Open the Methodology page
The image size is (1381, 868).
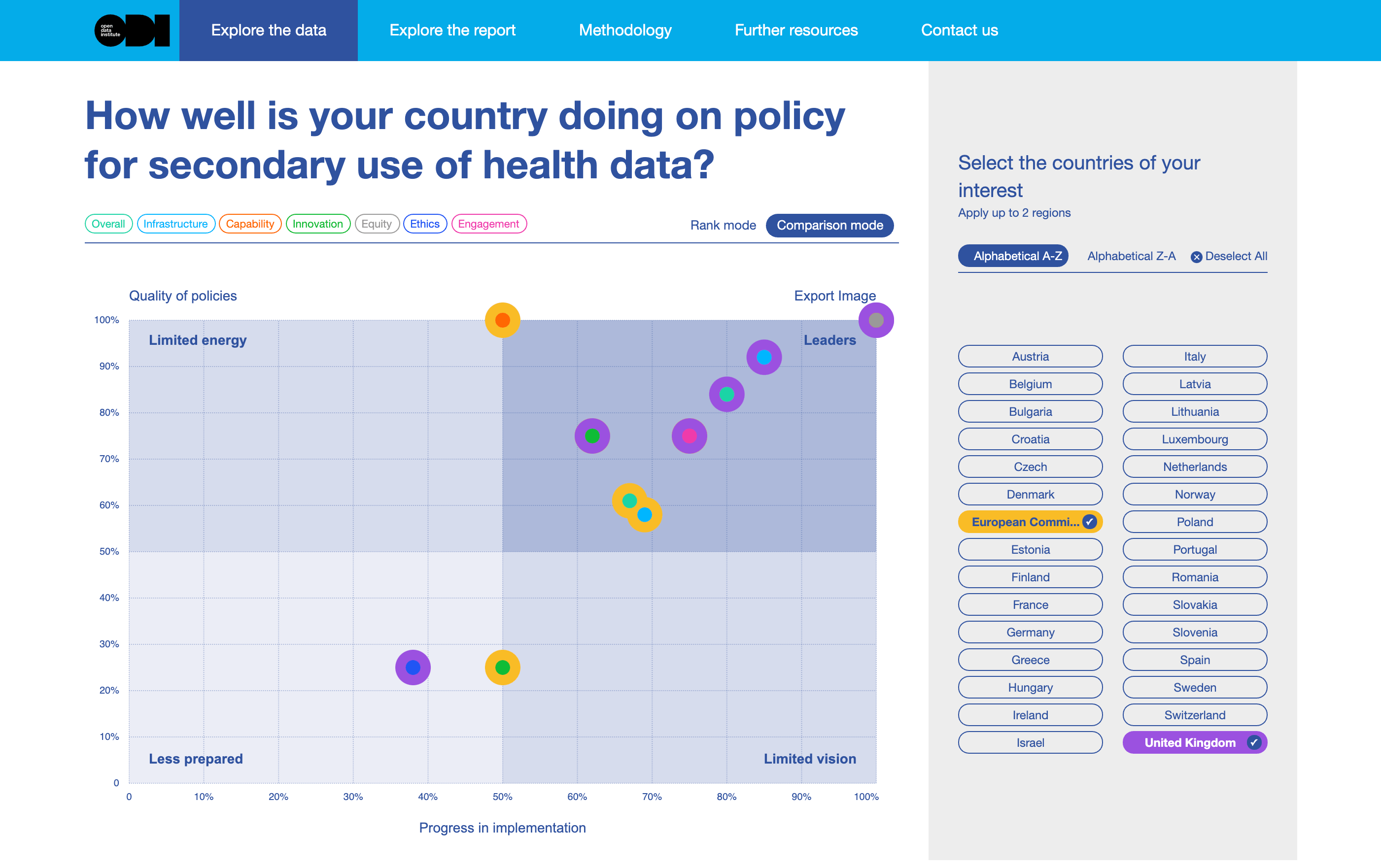(x=625, y=30)
